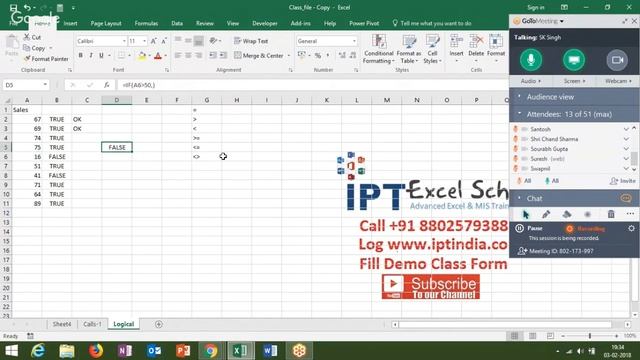
Task: Open the Name Box dropdown arrow
Action: click(x=45, y=85)
